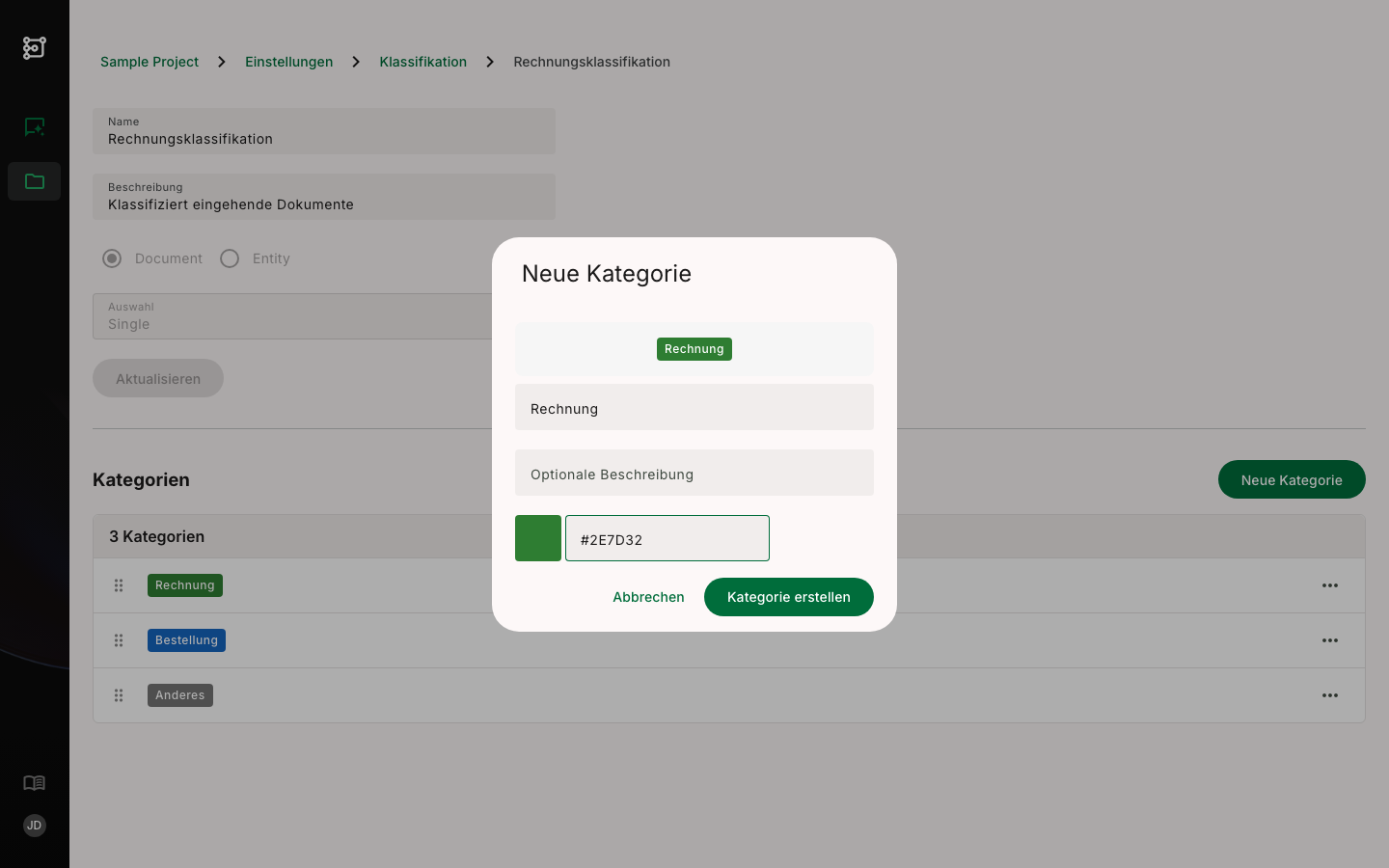Click the drag handle for Rechnung row

(119, 585)
